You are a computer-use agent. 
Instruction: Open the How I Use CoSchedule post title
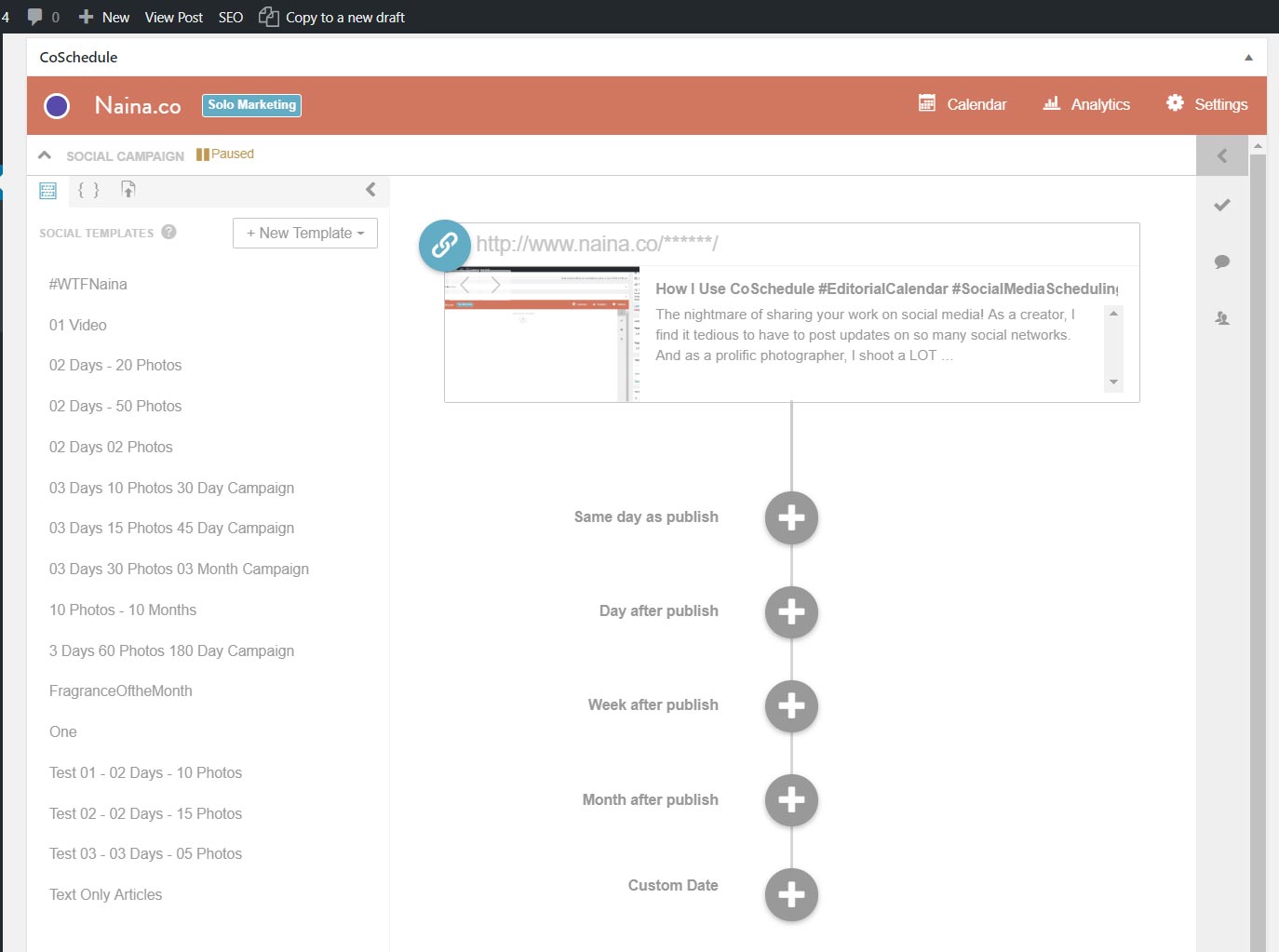coord(886,288)
